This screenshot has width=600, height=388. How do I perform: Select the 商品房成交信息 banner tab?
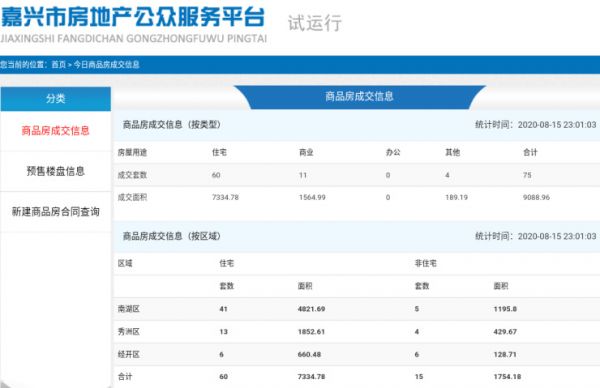click(359, 96)
